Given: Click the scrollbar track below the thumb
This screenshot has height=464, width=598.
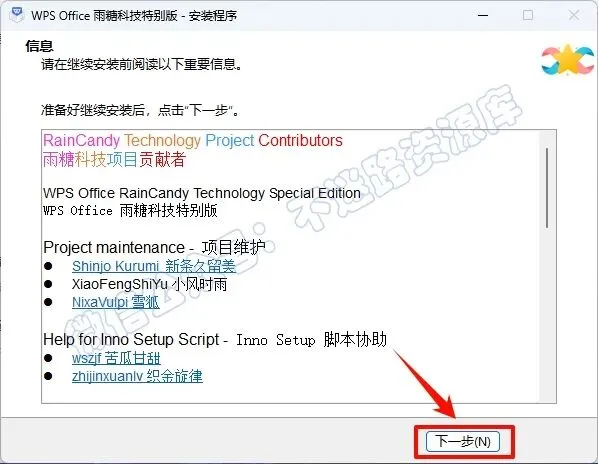Looking at the screenshot, I should tap(547, 313).
